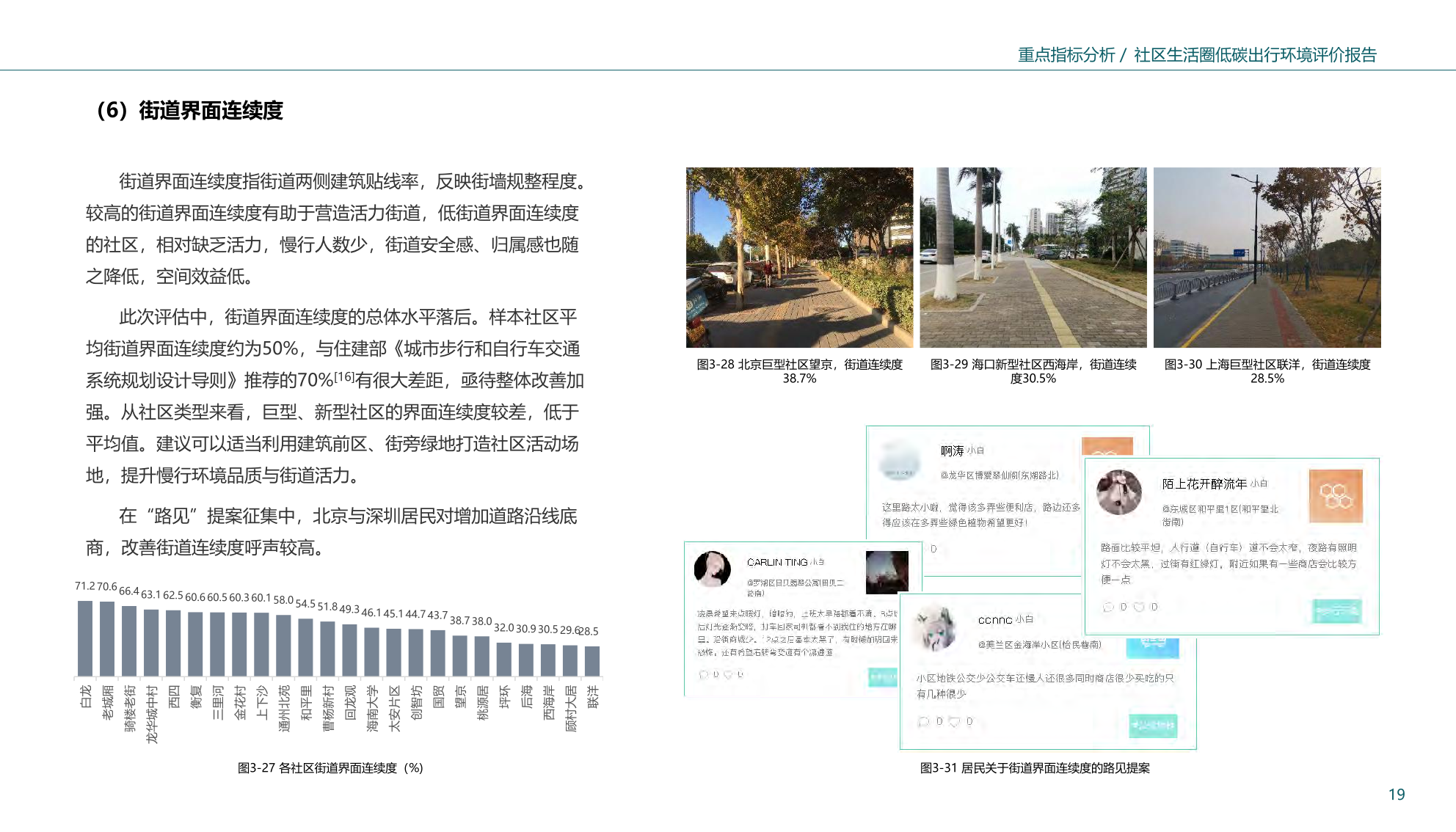Click the comment icon on 陌上花开醉流年 card

click(1108, 607)
